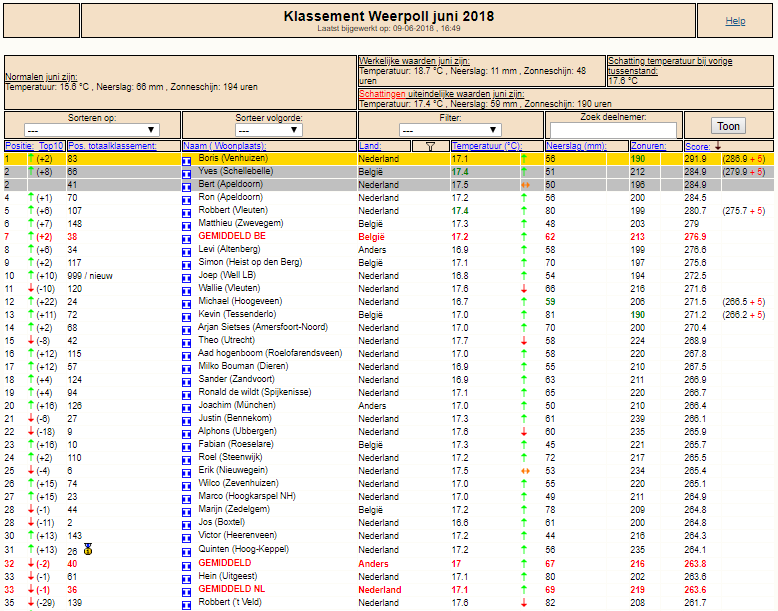778x611 pixels.
Task: Open the Help link
Action: [735, 21]
